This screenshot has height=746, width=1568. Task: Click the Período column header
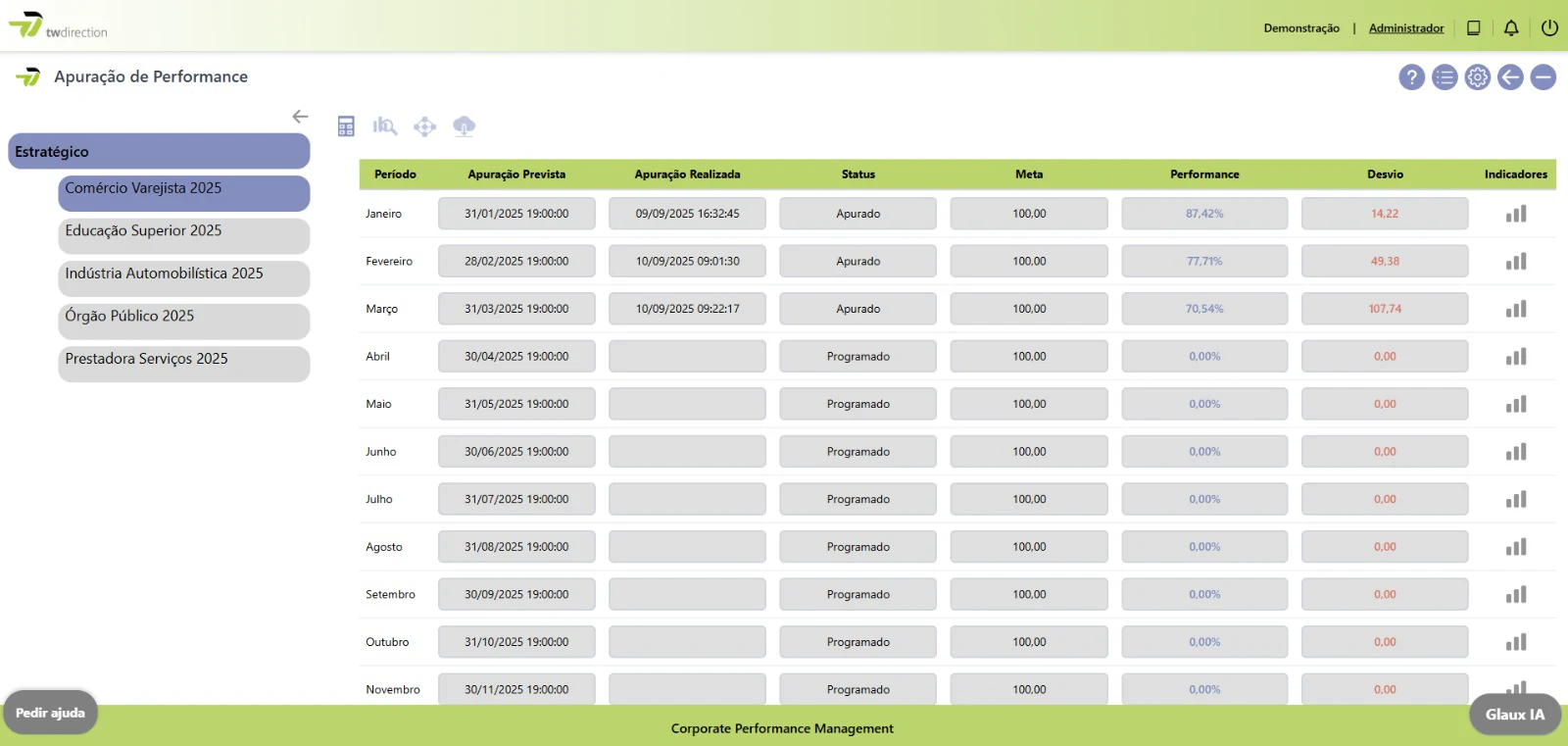(395, 174)
